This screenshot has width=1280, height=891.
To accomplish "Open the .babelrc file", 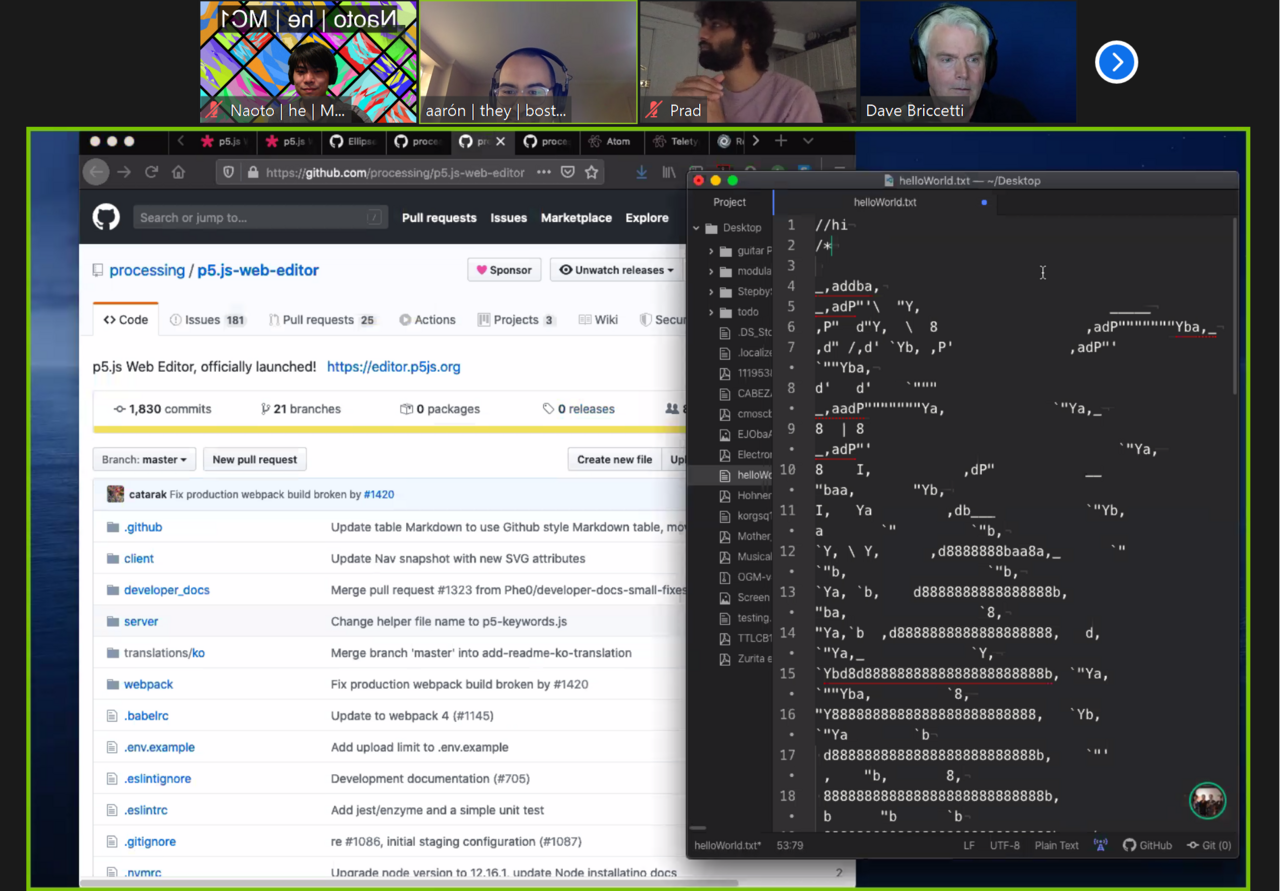I will [x=146, y=716].
